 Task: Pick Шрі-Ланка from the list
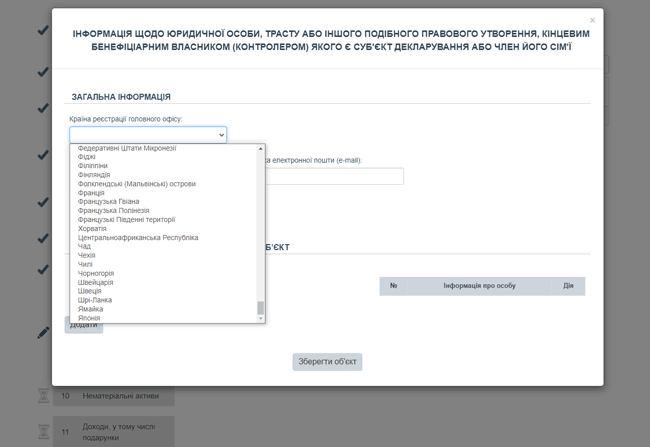coord(96,300)
